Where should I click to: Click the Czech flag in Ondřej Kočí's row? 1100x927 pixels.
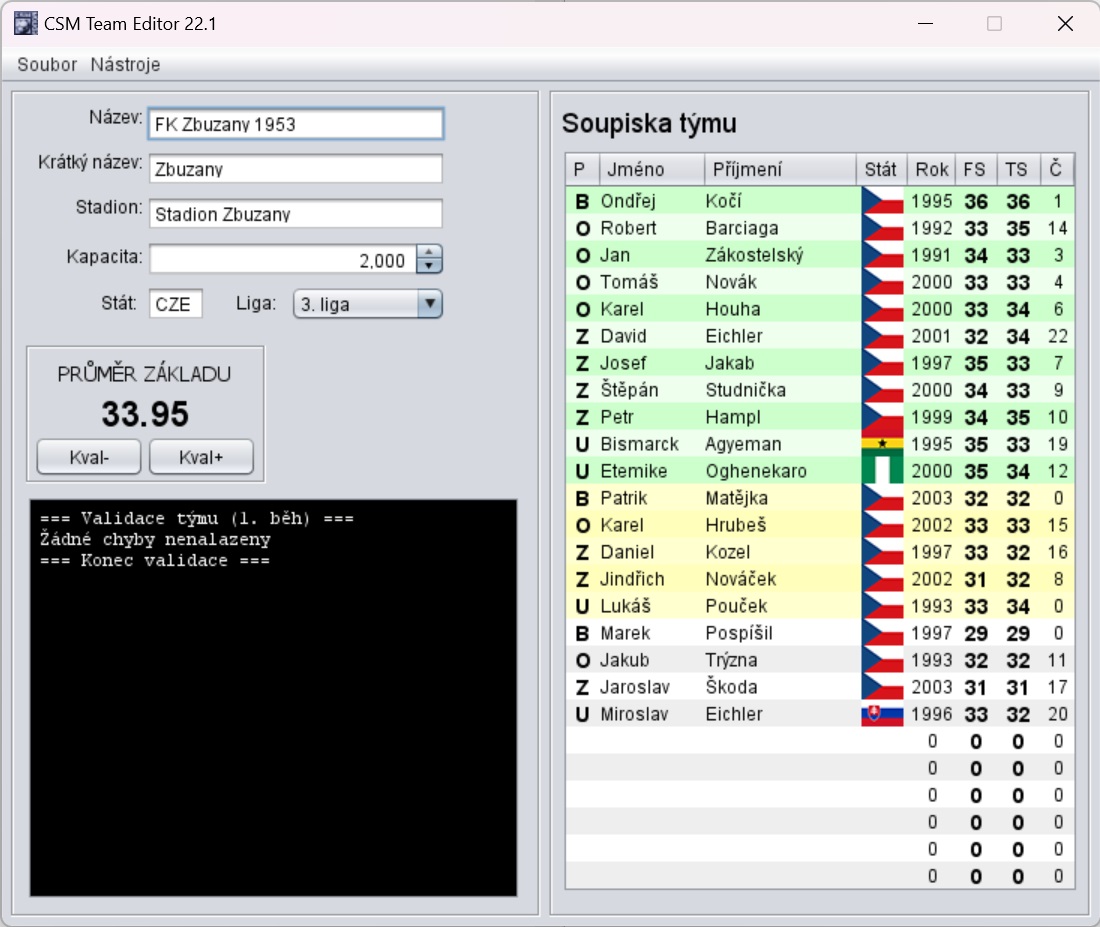[x=882, y=201]
